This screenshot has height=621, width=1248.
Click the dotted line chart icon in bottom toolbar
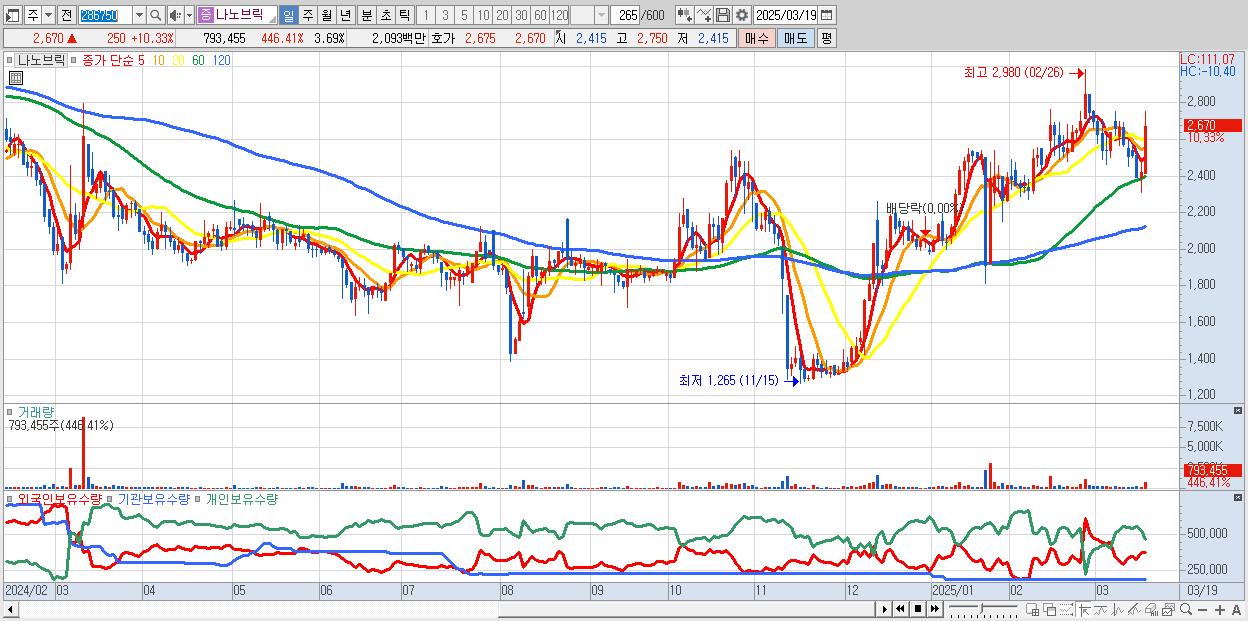point(1066,609)
